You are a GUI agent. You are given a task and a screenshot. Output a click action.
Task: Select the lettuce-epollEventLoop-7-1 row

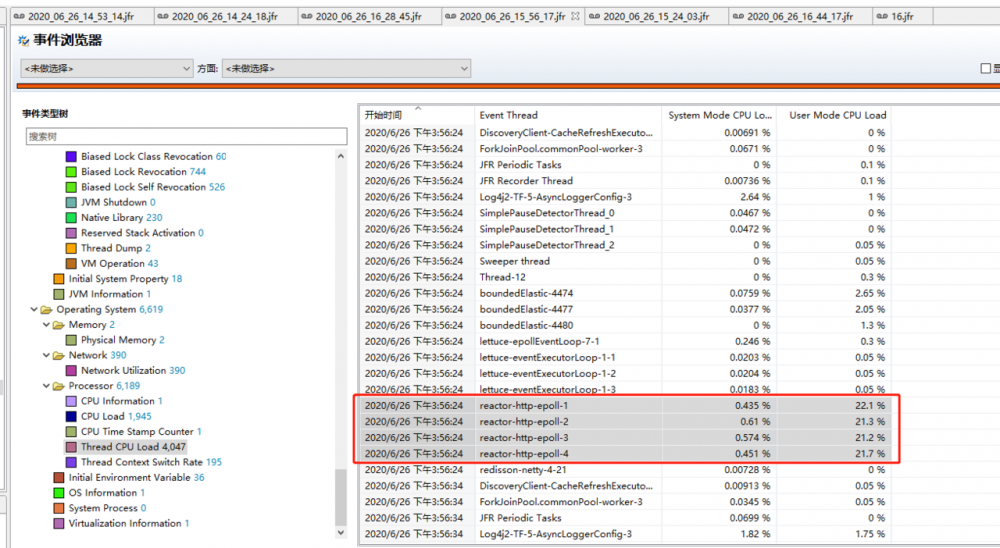[625, 341]
